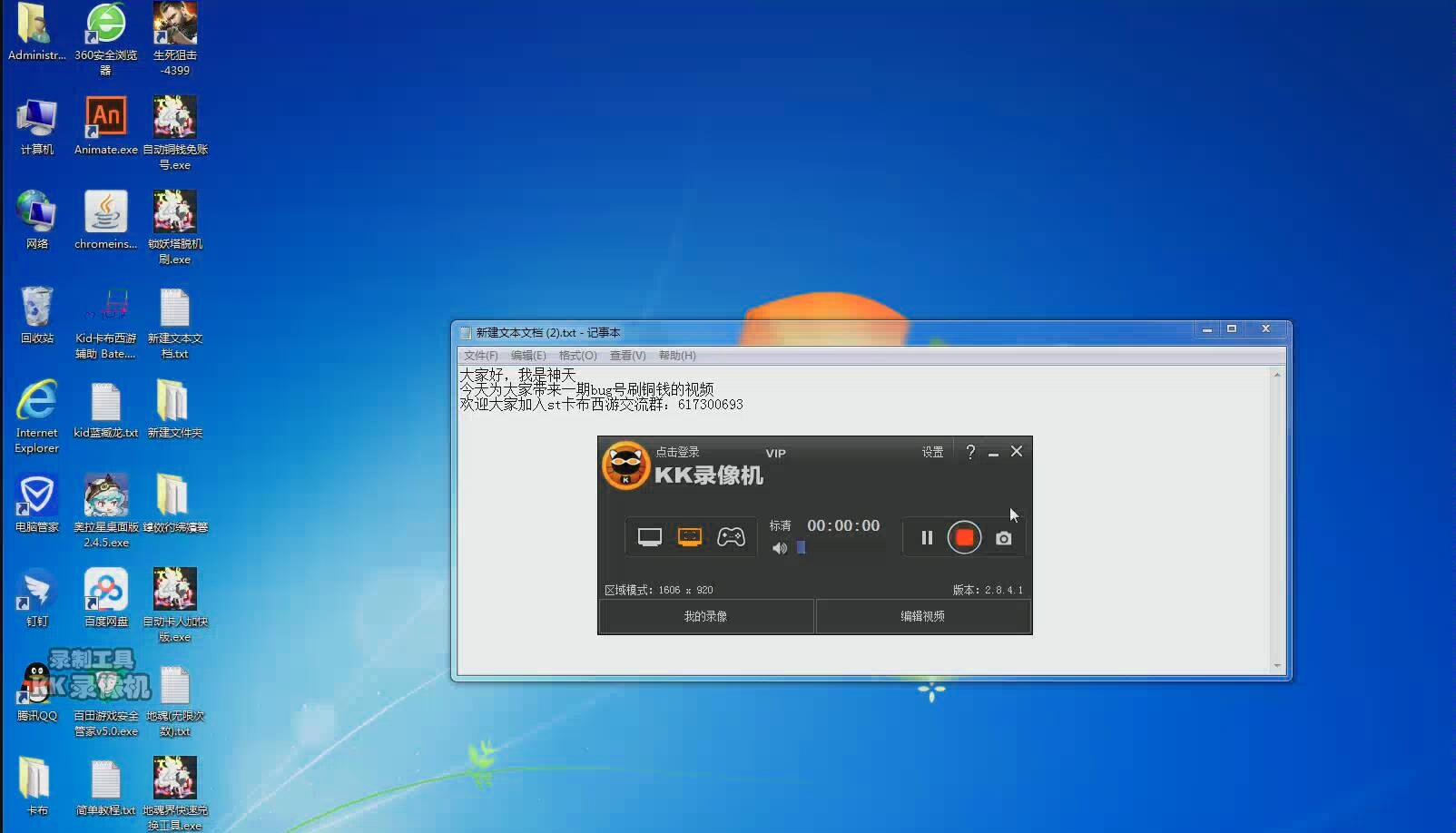This screenshot has width=1456, height=833.
Task: Open Notepad 文件(F) menu
Action: coord(480,356)
